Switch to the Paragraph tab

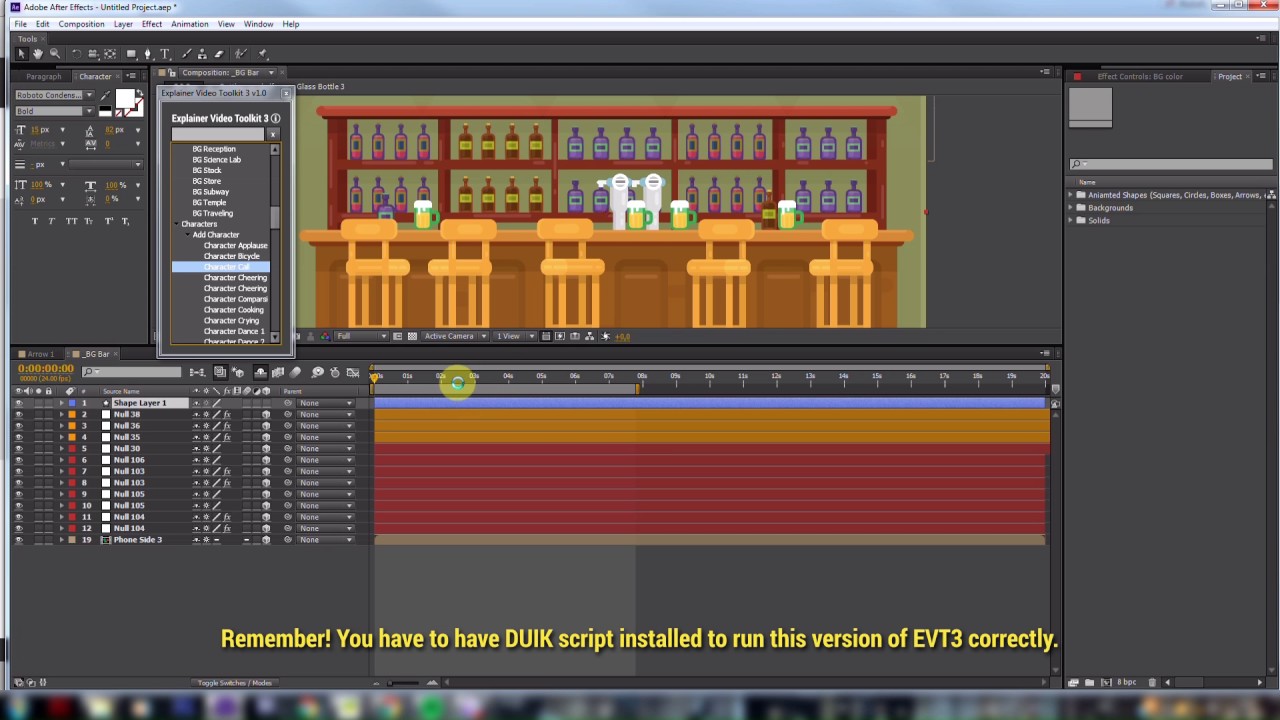pos(44,77)
